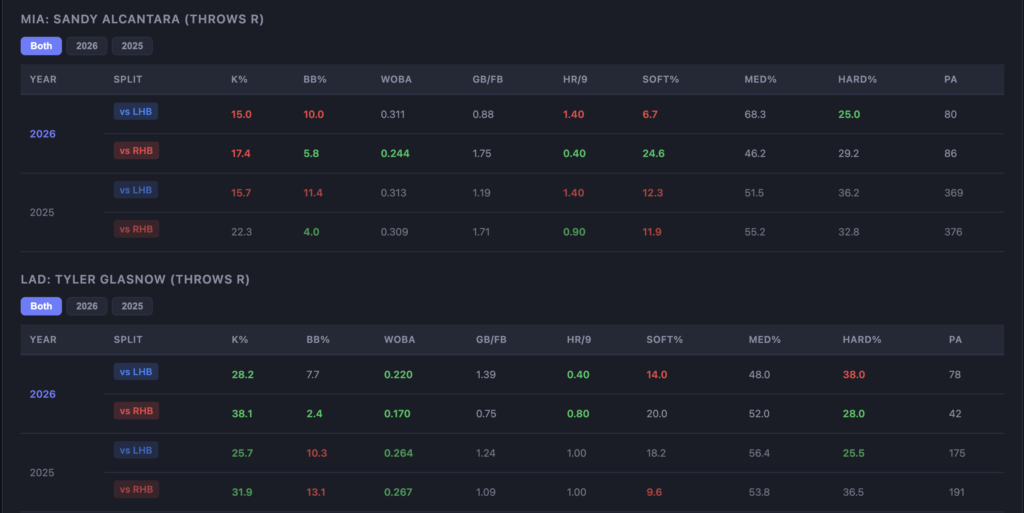Click the PA header in Glasnow table
This screenshot has width=1024, height=513.
[x=955, y=339]
